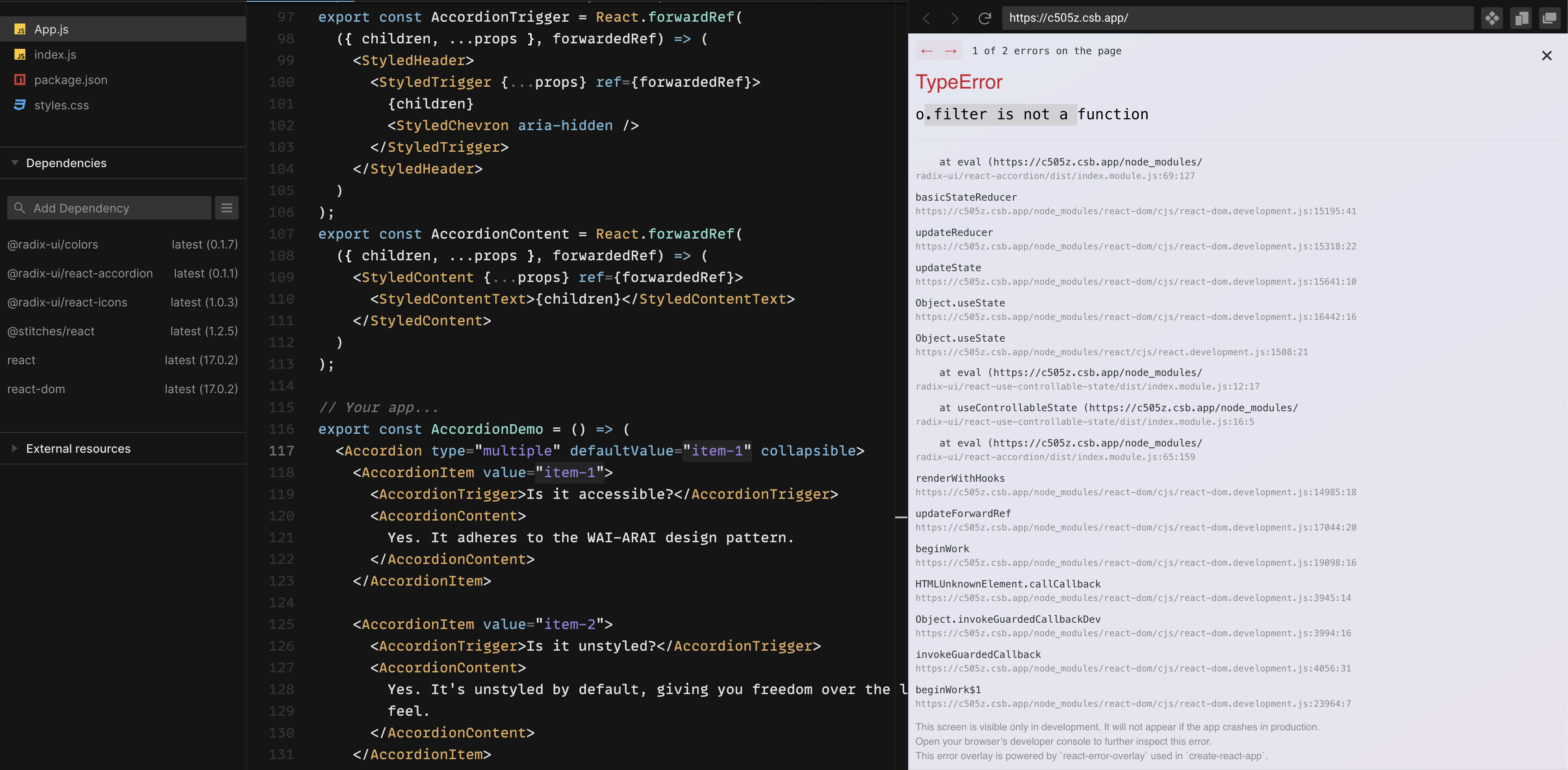Image resolution: width=1568 pixels, height=770 pixels.
Task: Click the Add Dependency search field
Action: [109, 207]
